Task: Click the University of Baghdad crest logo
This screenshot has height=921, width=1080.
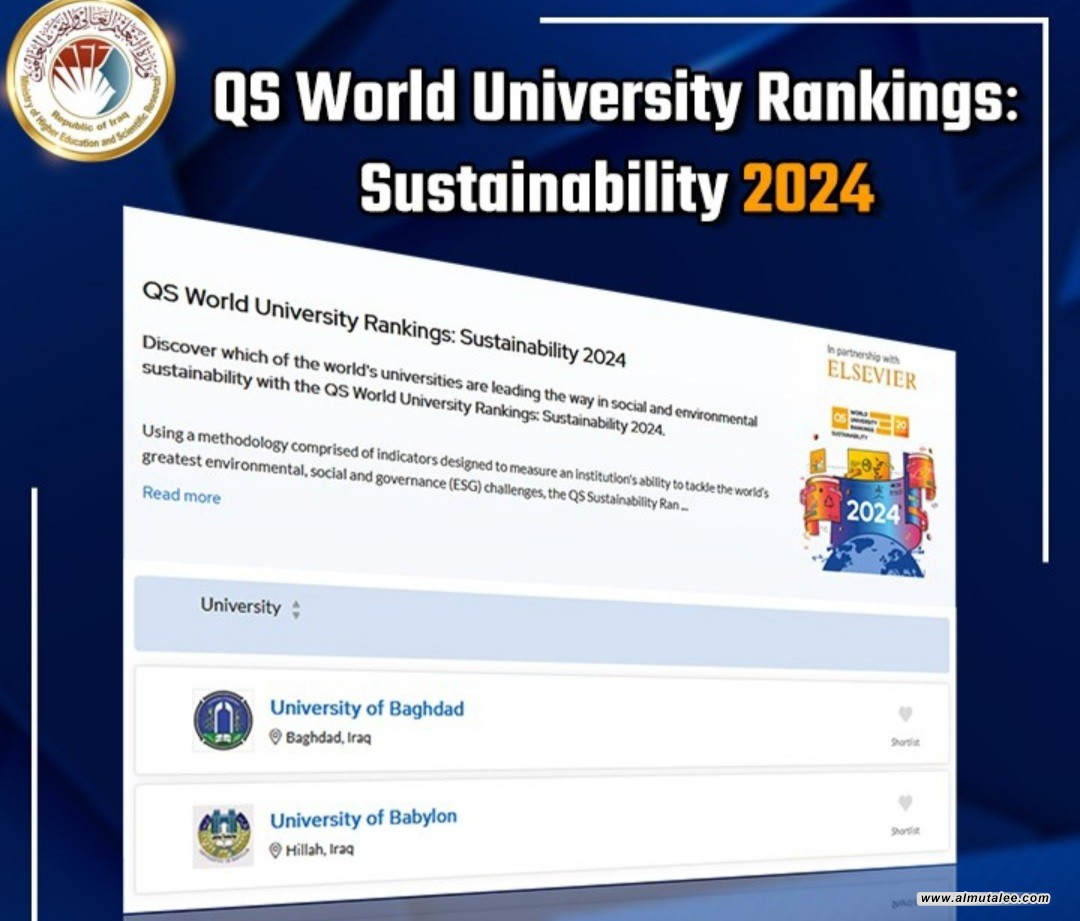Action: pyautogui.click(x=222, y=720)
